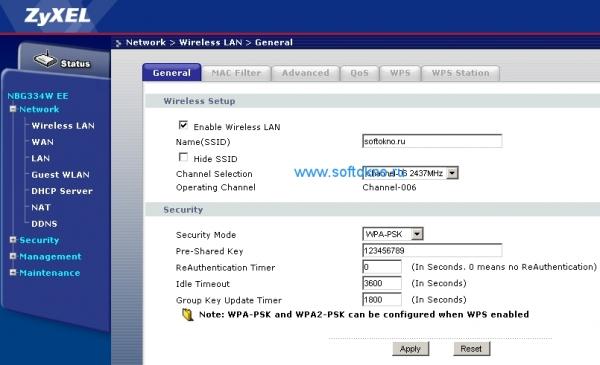
Task: Click the Security Mode label
Action: click(x=206, y=235)
